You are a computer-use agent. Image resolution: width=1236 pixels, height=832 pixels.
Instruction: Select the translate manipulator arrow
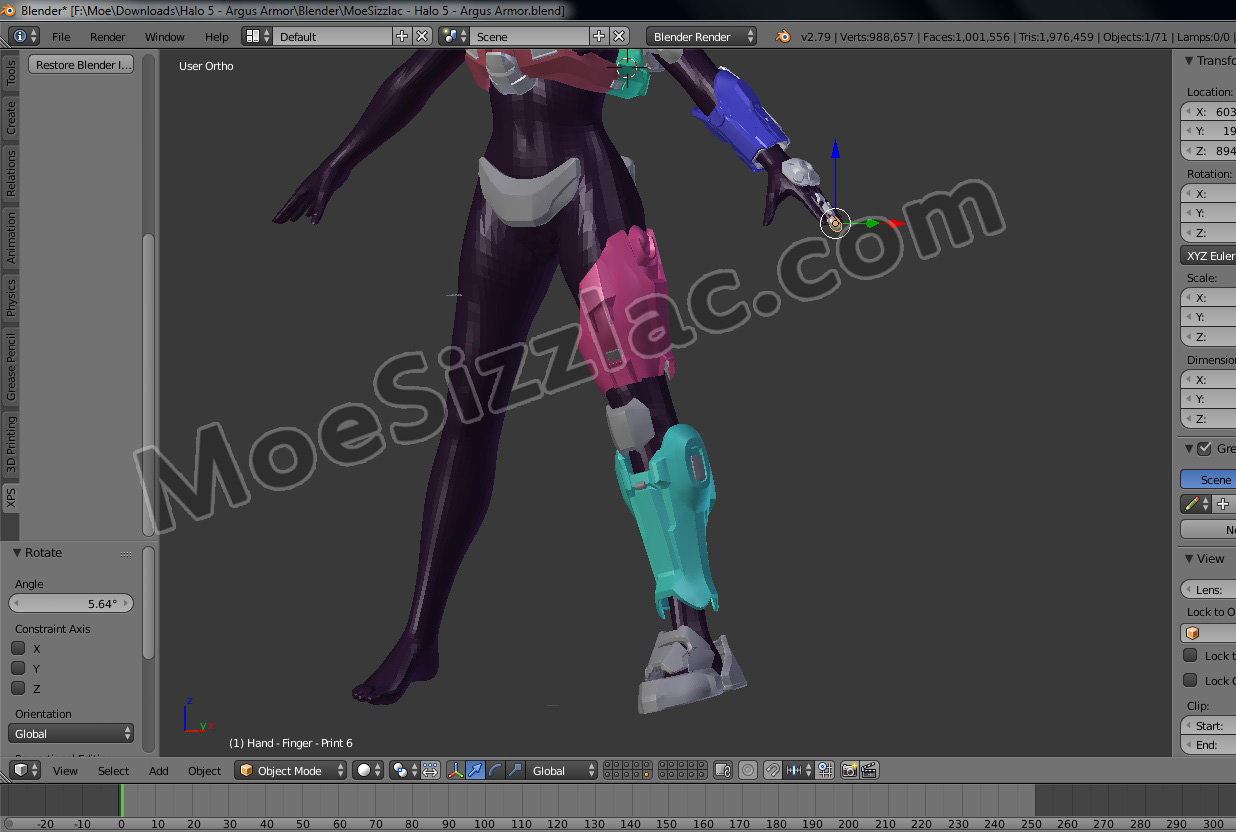tap(476, 770)
